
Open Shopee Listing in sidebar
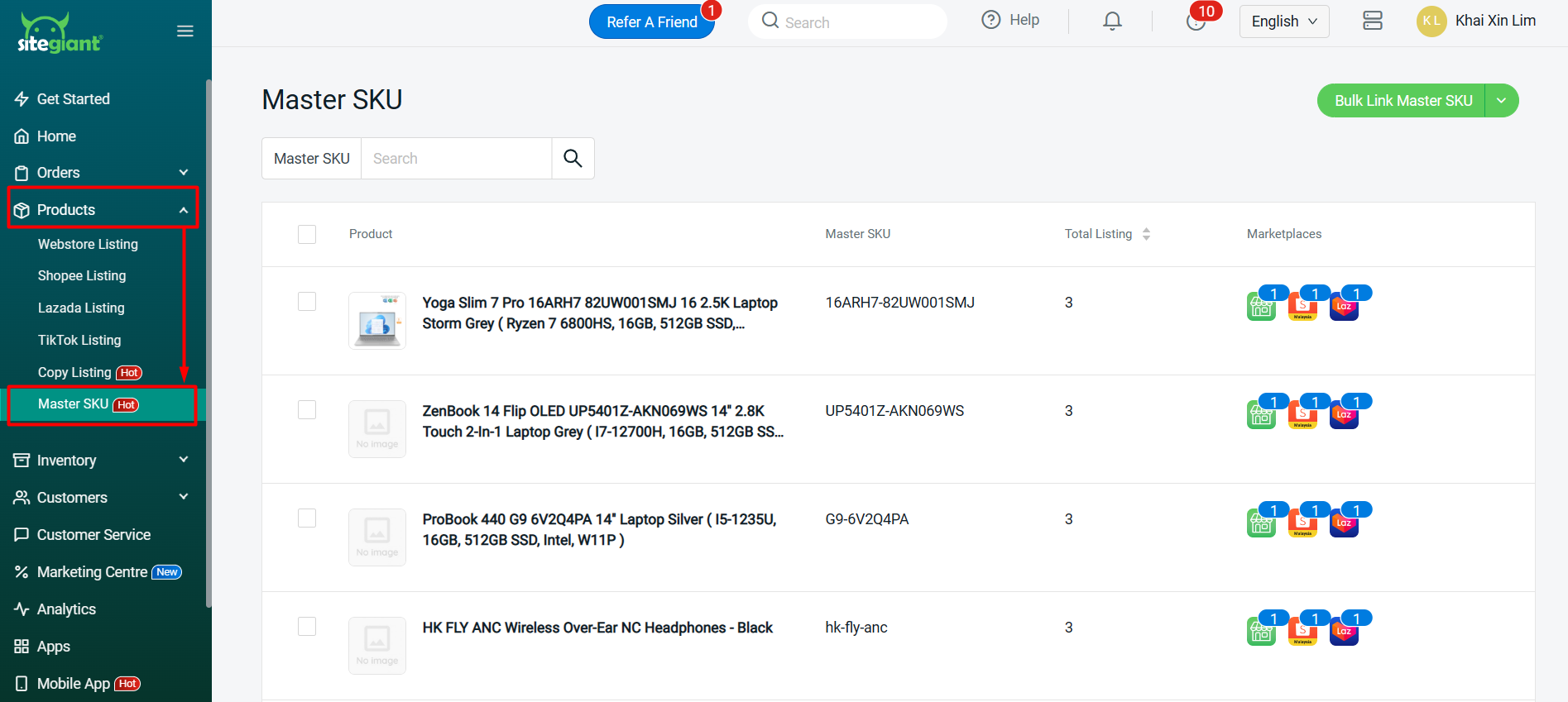82,276
